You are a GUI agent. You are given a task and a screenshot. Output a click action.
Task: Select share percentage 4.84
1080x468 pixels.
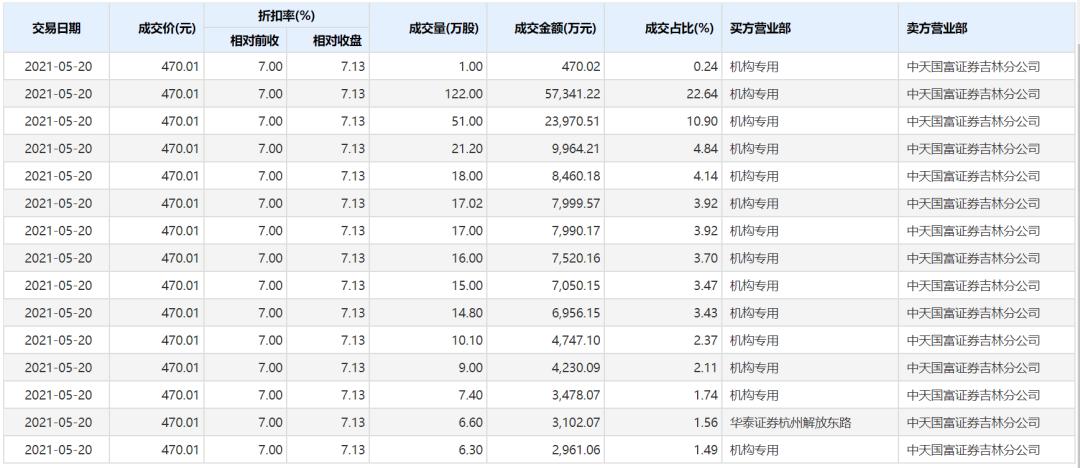point(705,149)
